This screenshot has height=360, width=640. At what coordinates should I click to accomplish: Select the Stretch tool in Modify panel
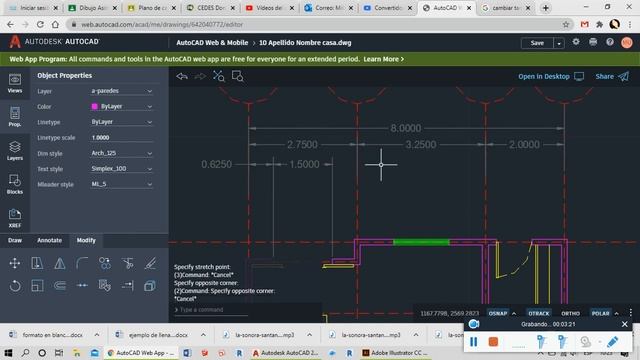click(37, 263)
